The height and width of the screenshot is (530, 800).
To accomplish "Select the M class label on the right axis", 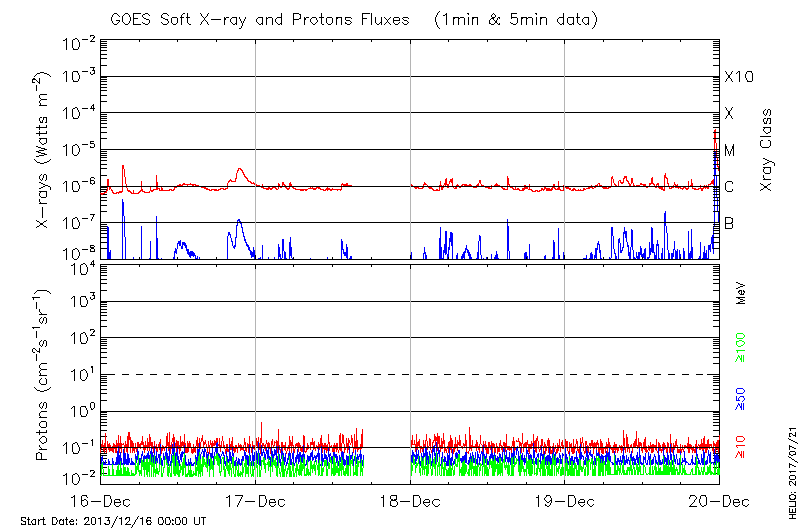I will (730, 151).
